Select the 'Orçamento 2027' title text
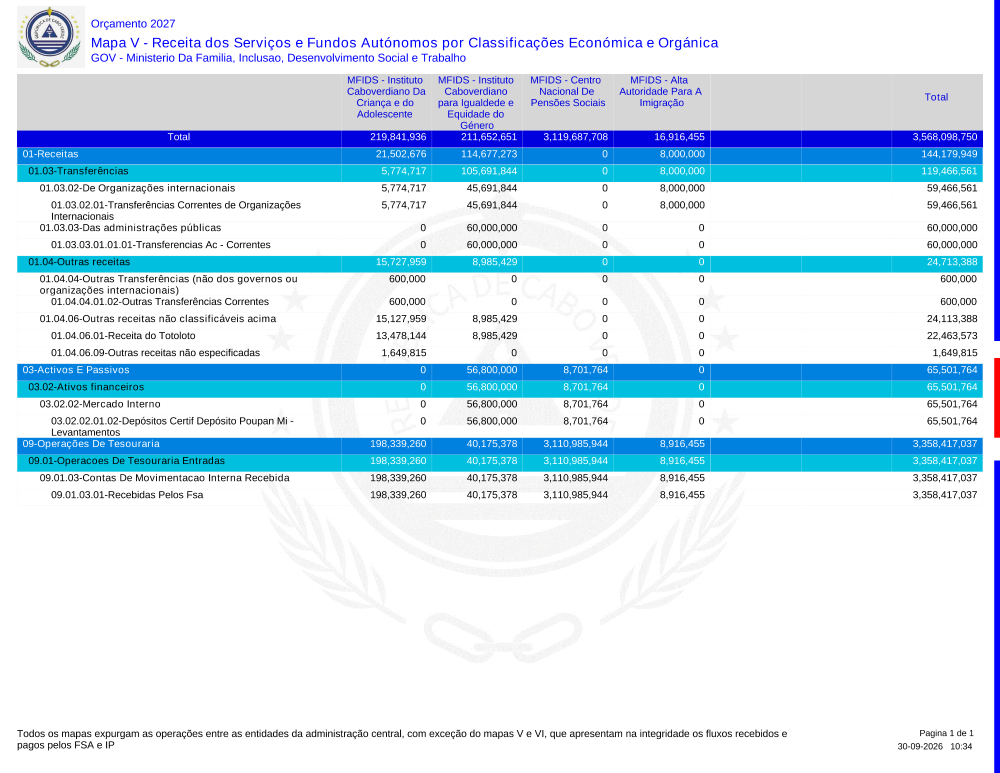Image resolution: width=1000 pixels, height=773 pixels. [133, 24]
